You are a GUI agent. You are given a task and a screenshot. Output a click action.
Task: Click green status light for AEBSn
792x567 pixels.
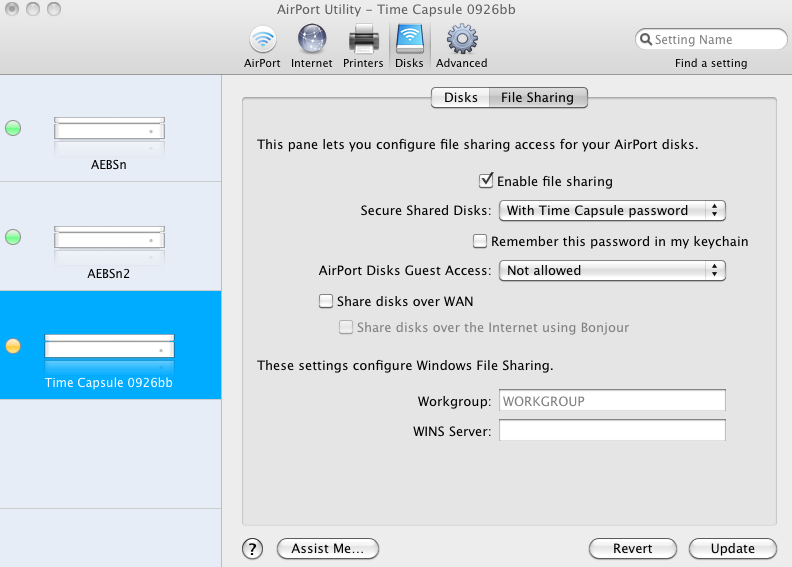coord(13,128)
